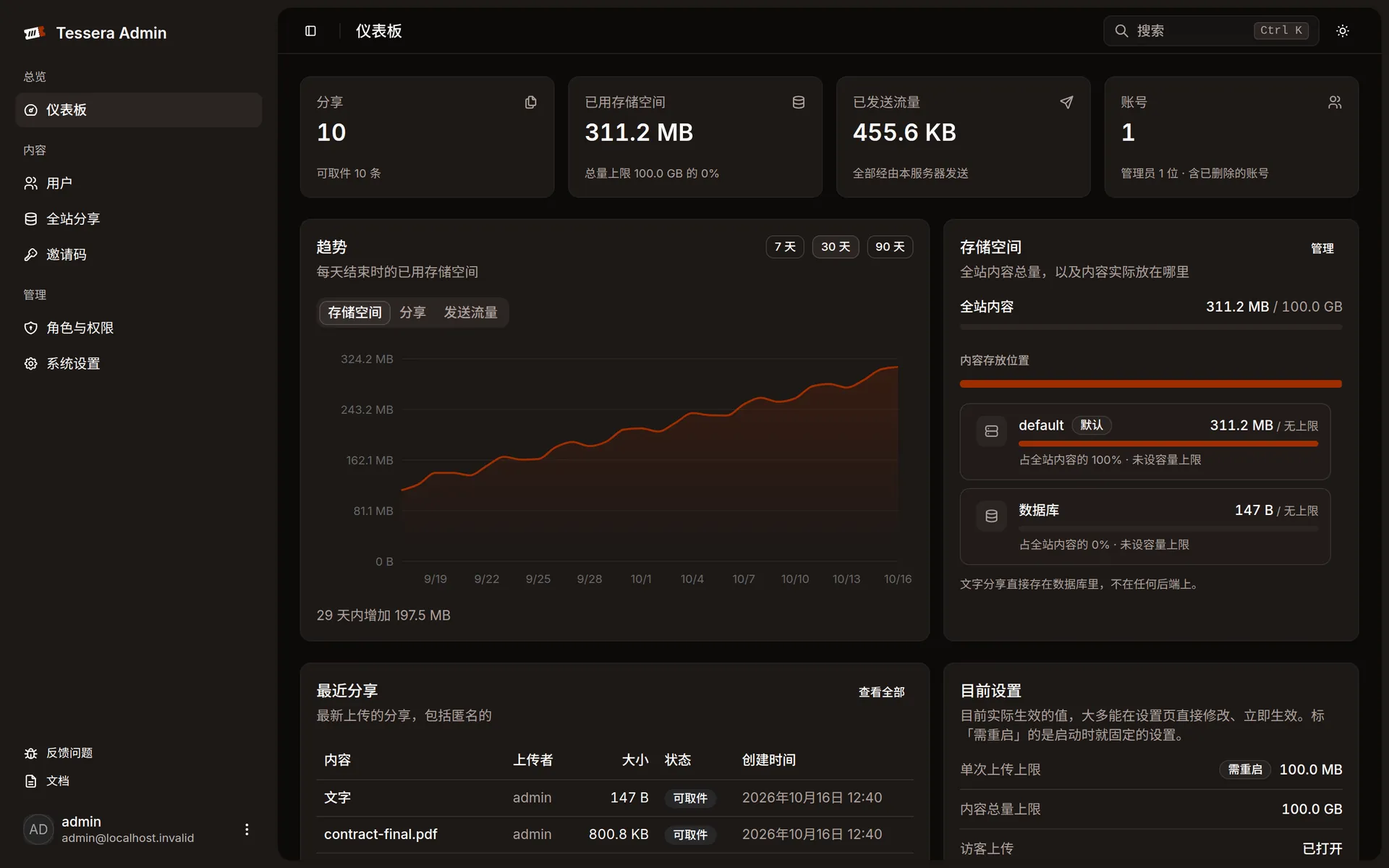Viewport: 1389px width, 868px height.
Task: Open 邀请码 from the sidebar
Action: [138, 255]
